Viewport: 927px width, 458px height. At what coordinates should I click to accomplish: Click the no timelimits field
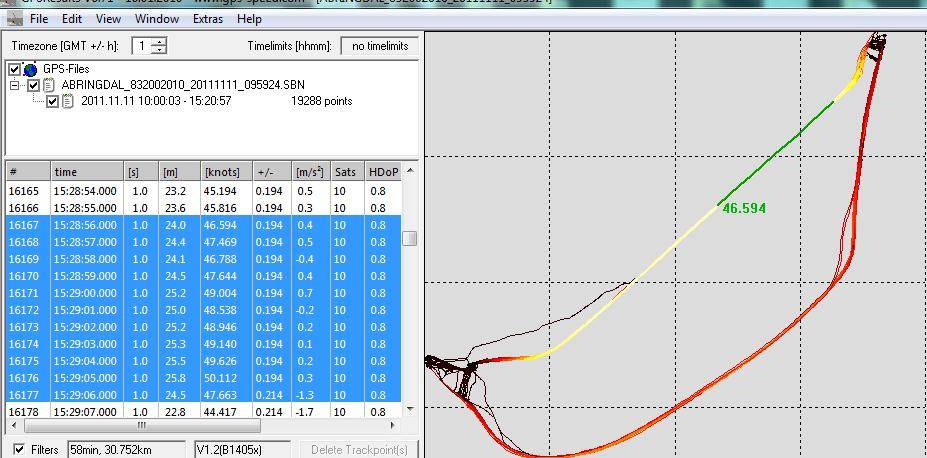379,46
